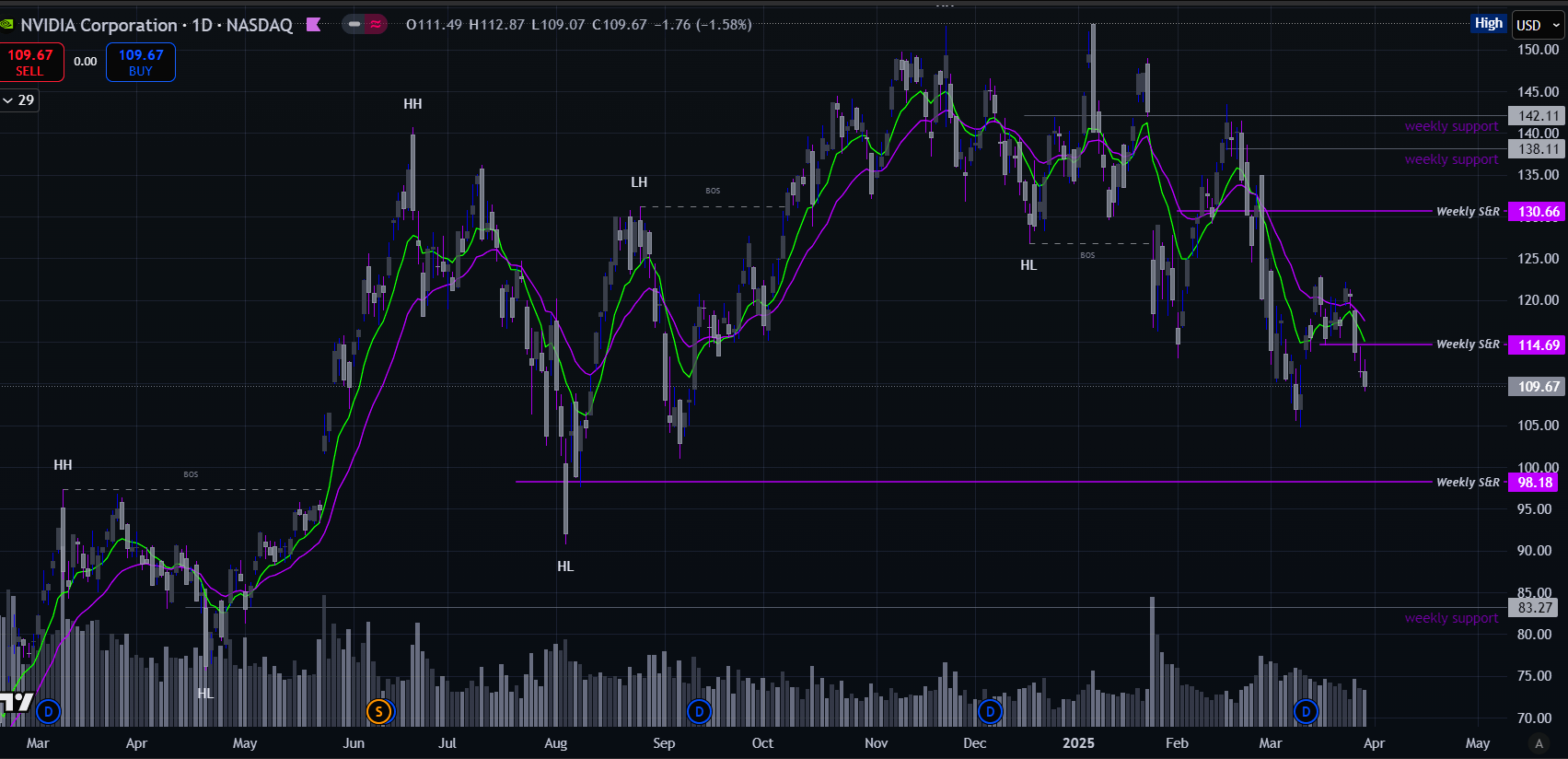
Task: Click the Nov label on the time axis
Action: tap(876, 743)
